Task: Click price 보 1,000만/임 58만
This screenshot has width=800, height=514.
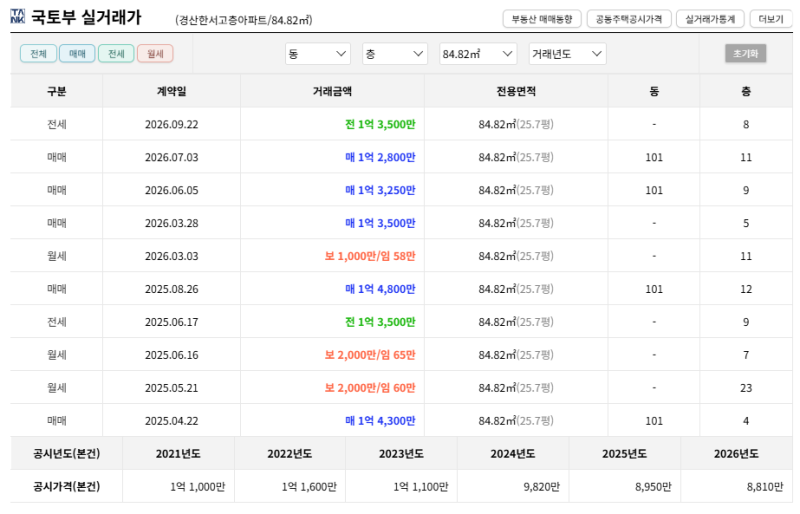Action: tap(370, 256)
